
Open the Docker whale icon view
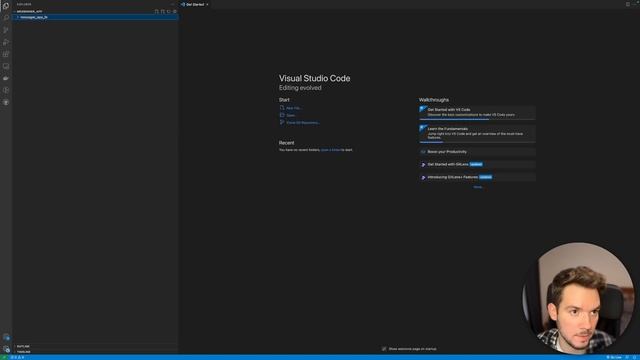coord(6,78)
